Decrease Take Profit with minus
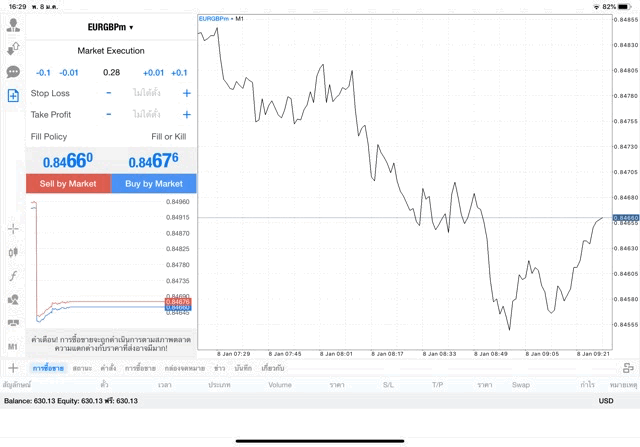640x447 pixels. pyautogui.click(x=109, y=114)
